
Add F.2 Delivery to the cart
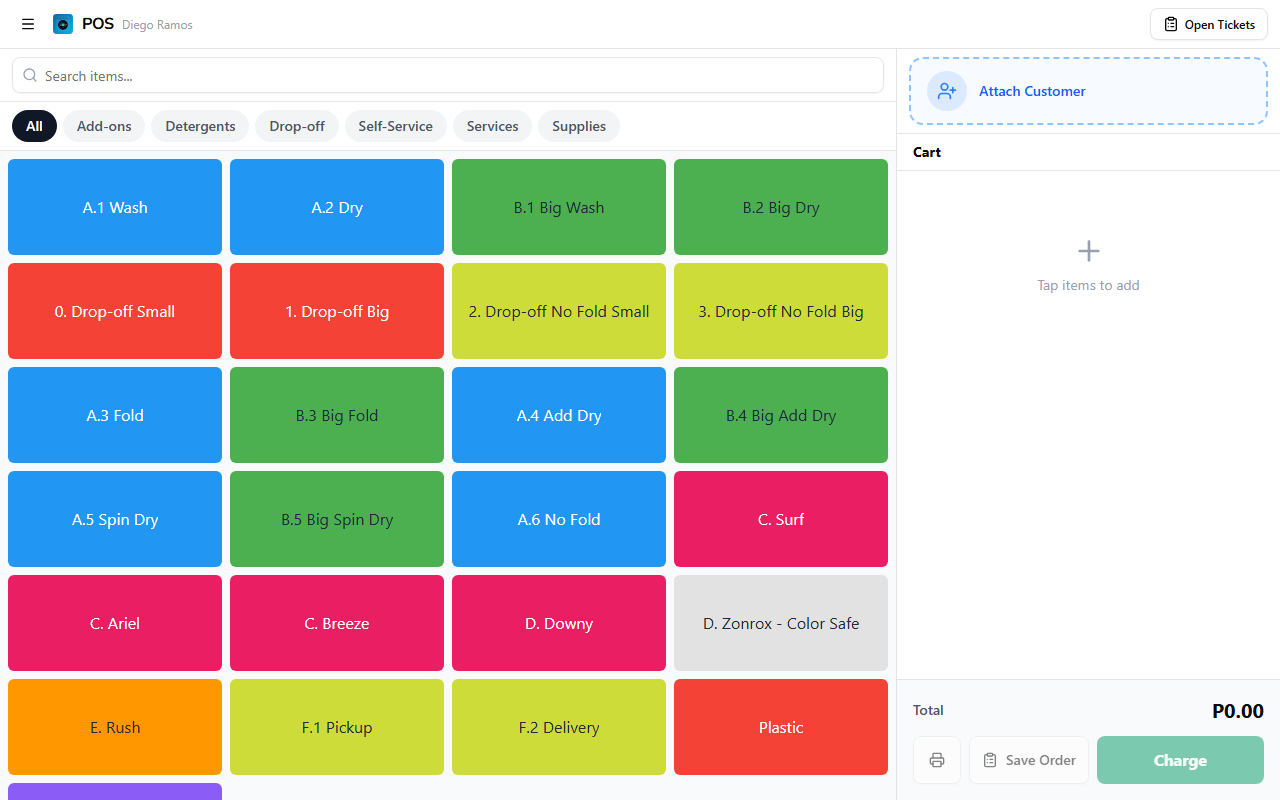[x=559, y=727]
